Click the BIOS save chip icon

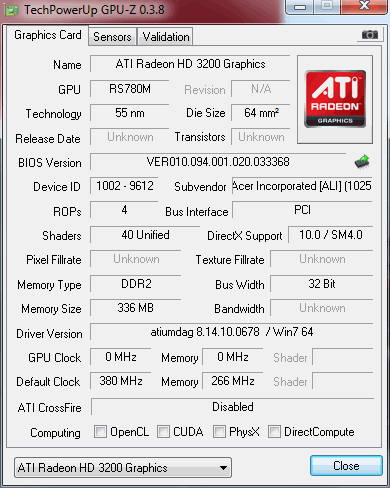[362, 162]
